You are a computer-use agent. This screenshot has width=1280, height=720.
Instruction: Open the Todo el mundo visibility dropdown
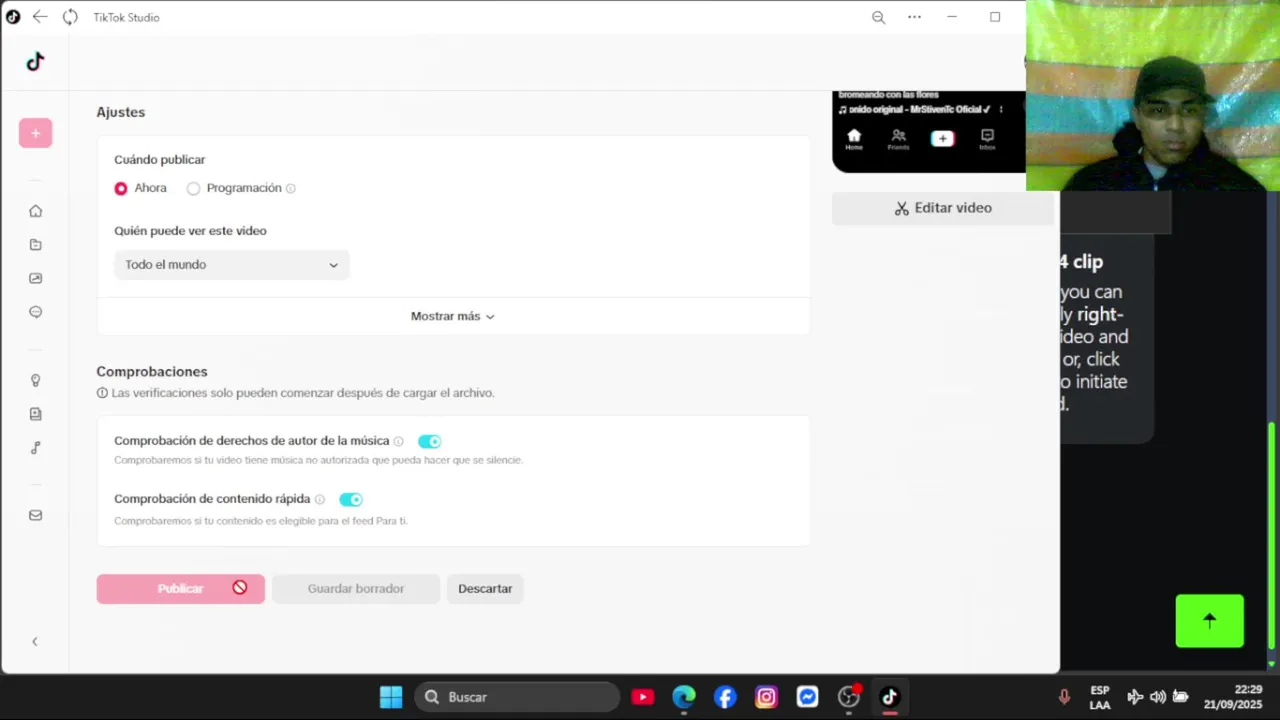point(232,265)
